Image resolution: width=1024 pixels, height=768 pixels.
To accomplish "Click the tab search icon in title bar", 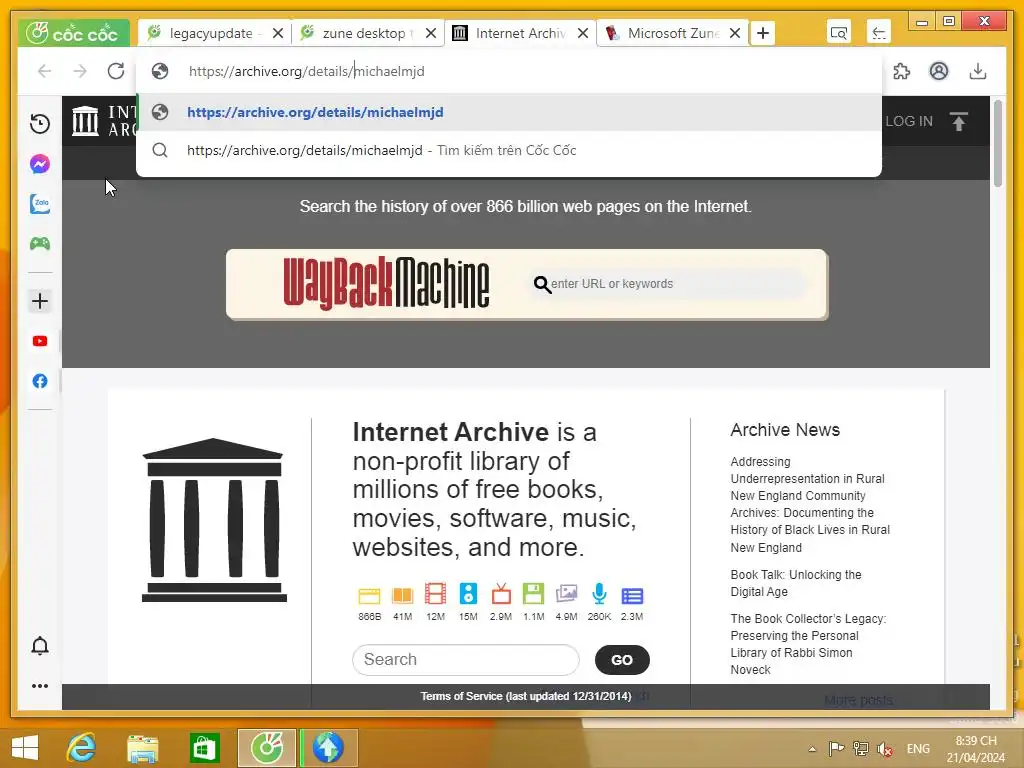I will [839, 33].
